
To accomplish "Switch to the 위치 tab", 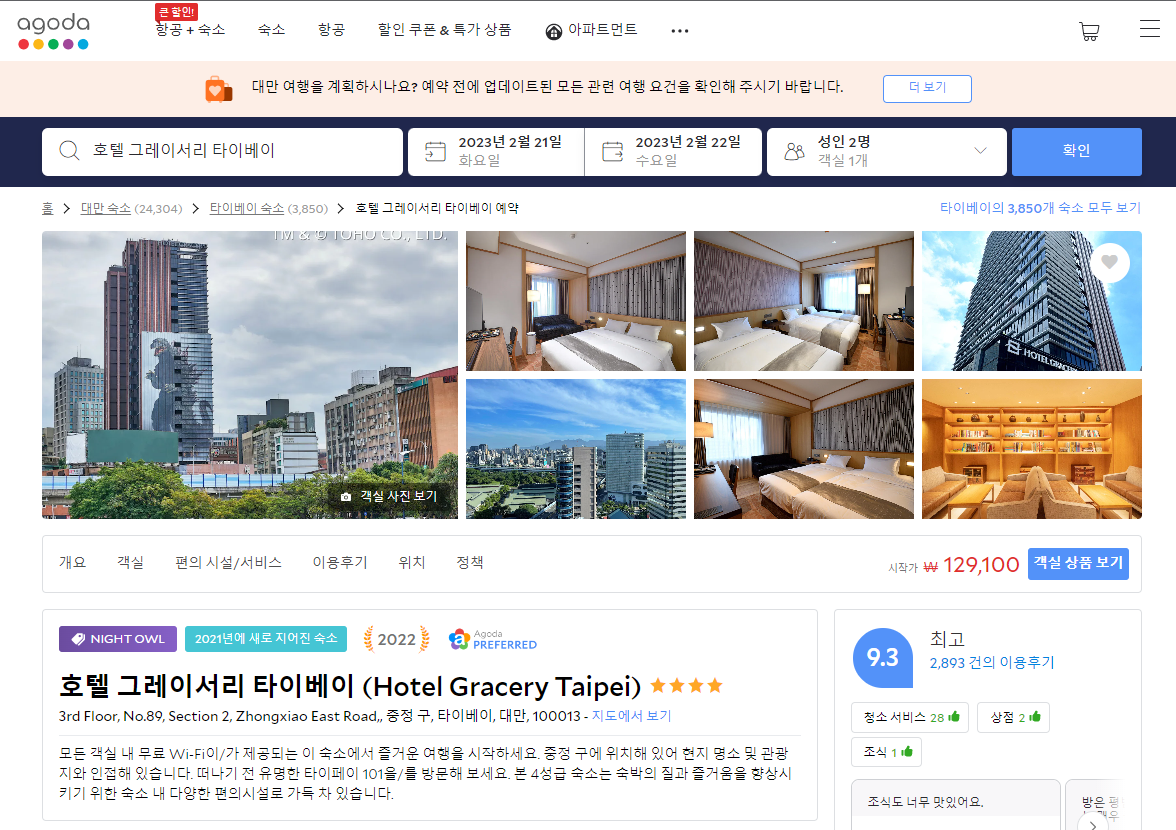I will pos(412,562).
